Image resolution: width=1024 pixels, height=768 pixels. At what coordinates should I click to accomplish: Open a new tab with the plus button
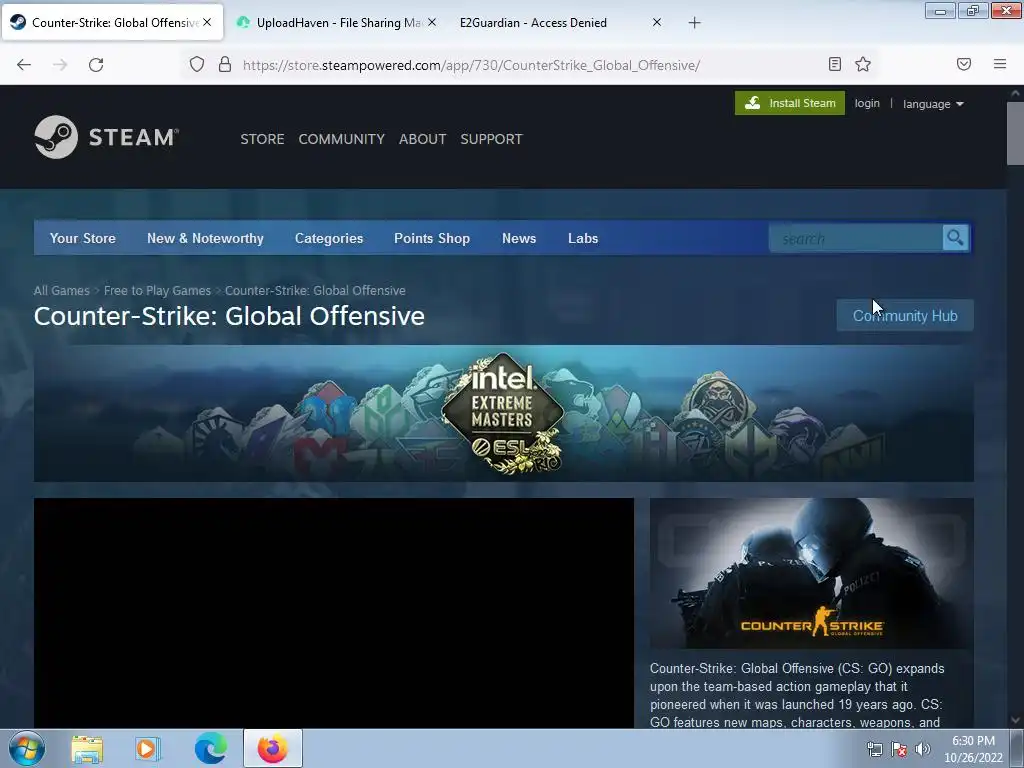point(694,23)
